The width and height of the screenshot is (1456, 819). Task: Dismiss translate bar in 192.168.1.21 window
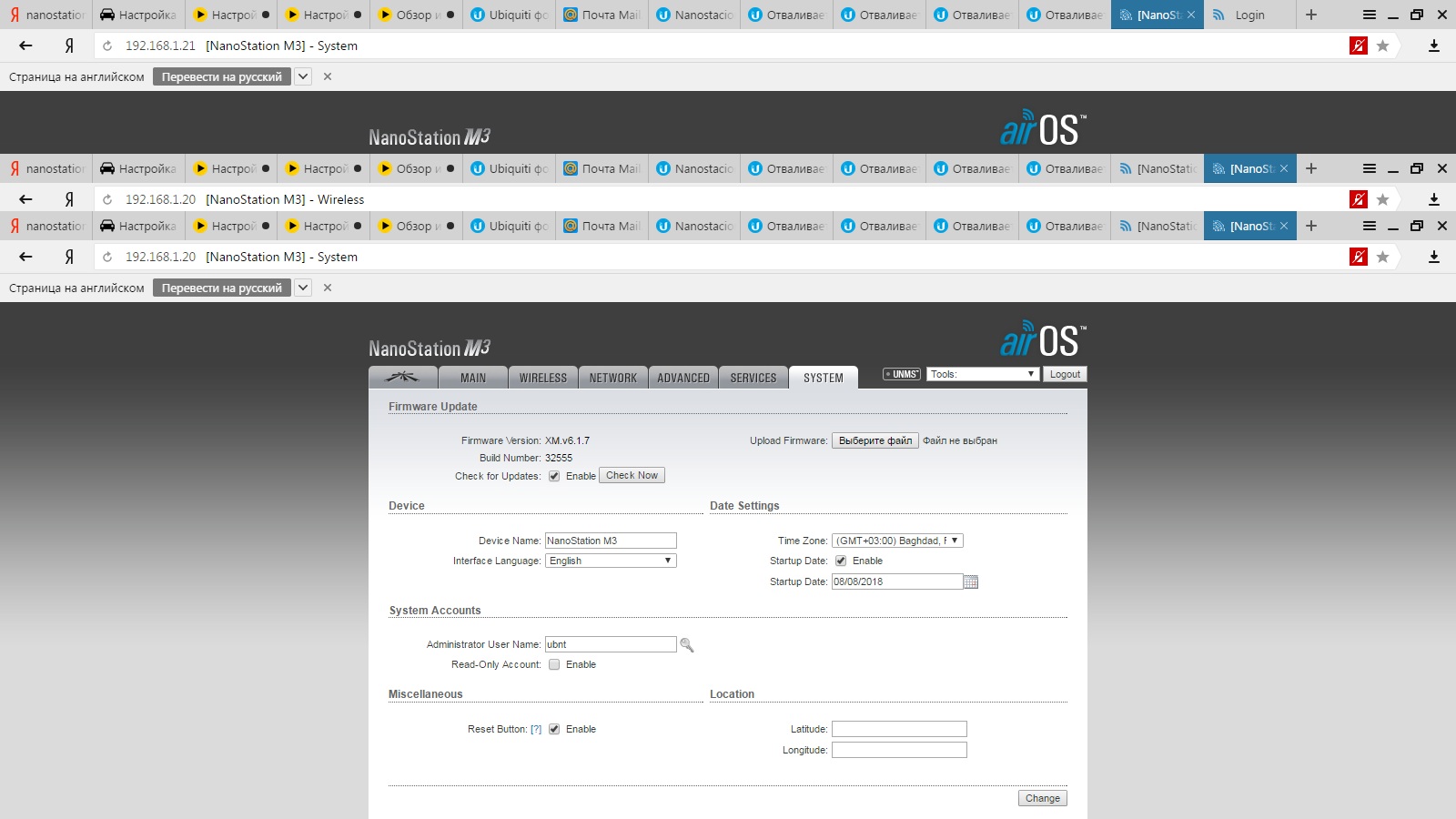click(328, 76)
